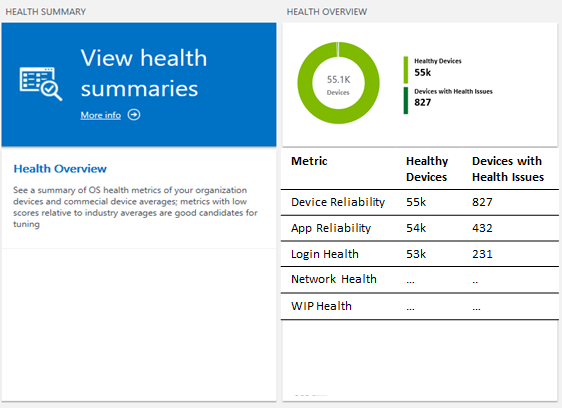The image size is (562, 408).
Task: Click the 827 value for Device Reliability
Action: [482, 202]
